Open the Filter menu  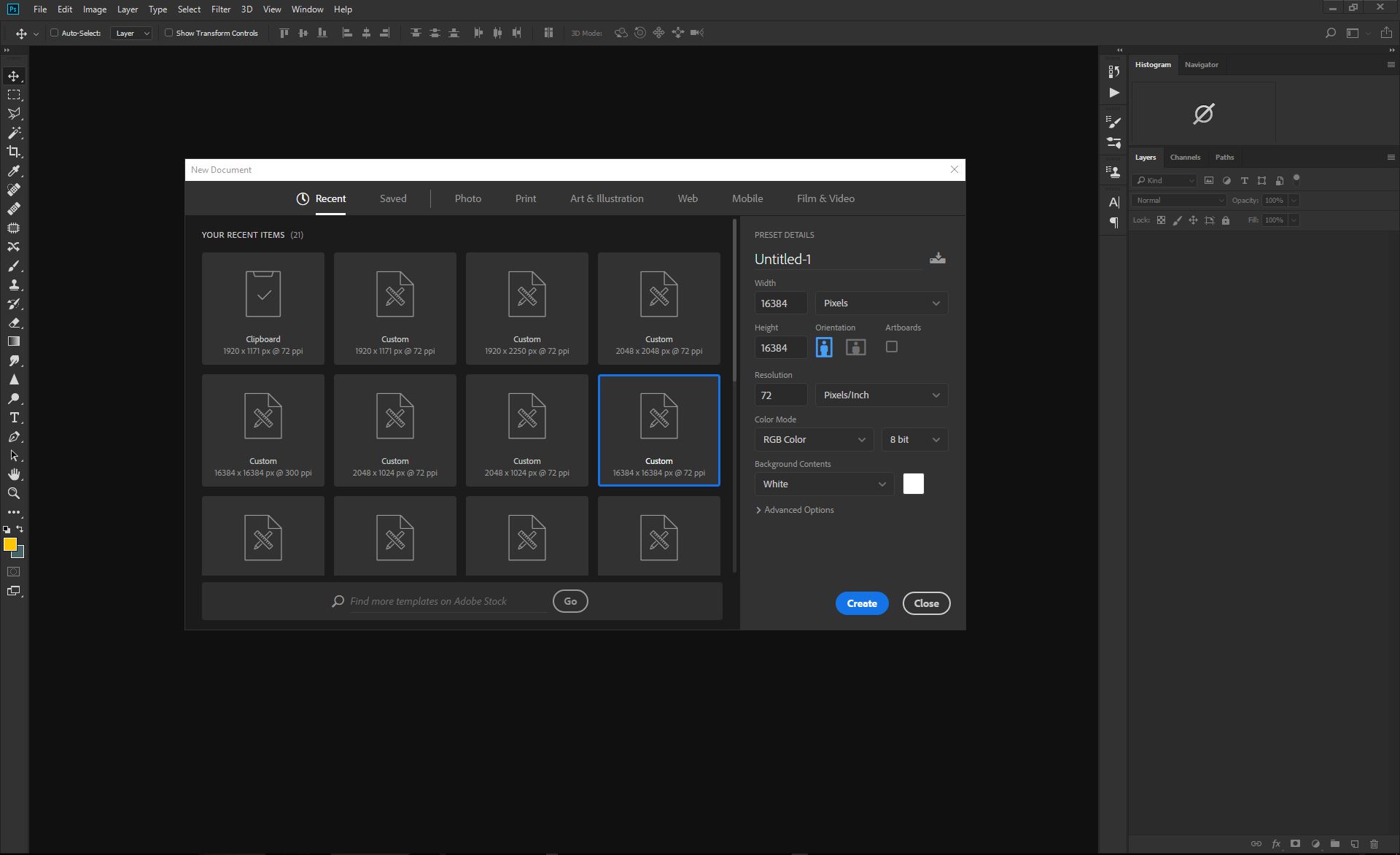(x=220, y=9)
